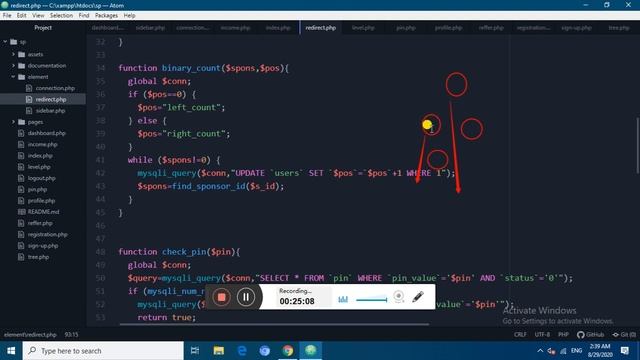Open income.php from the project tree
Screen dimensions: 640x360
(x=42, y=144)
